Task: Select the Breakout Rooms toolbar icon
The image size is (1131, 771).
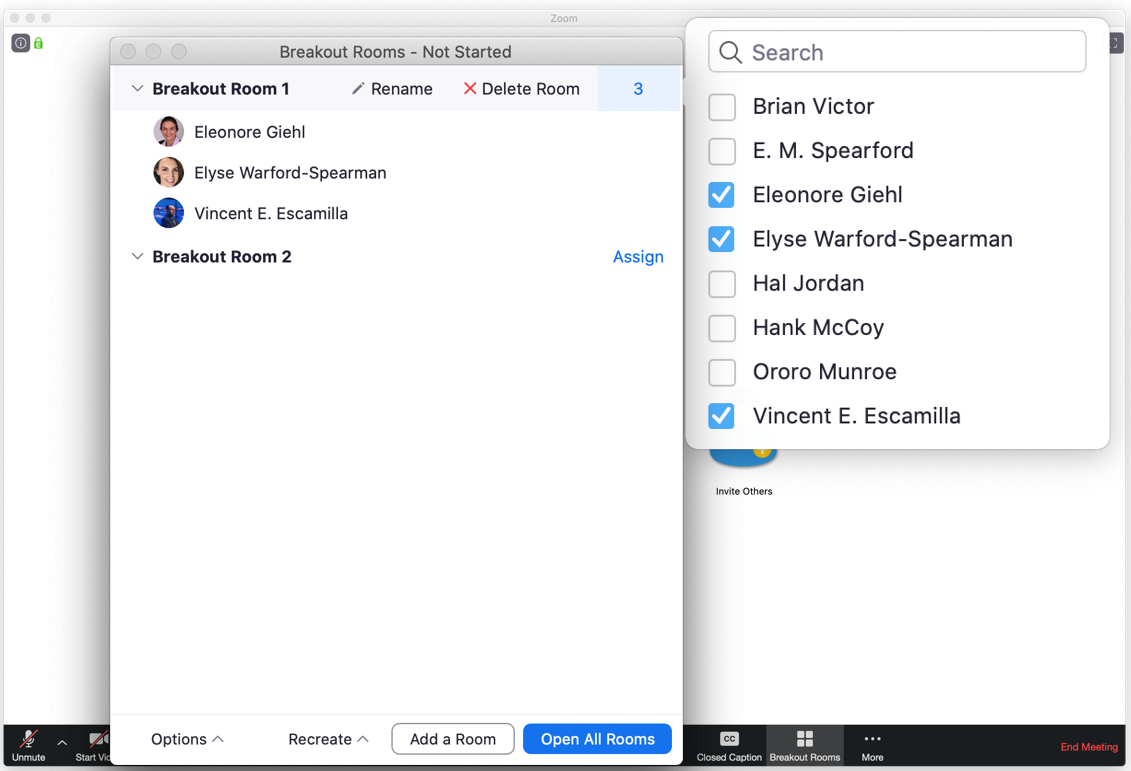Action: [804, 740]
